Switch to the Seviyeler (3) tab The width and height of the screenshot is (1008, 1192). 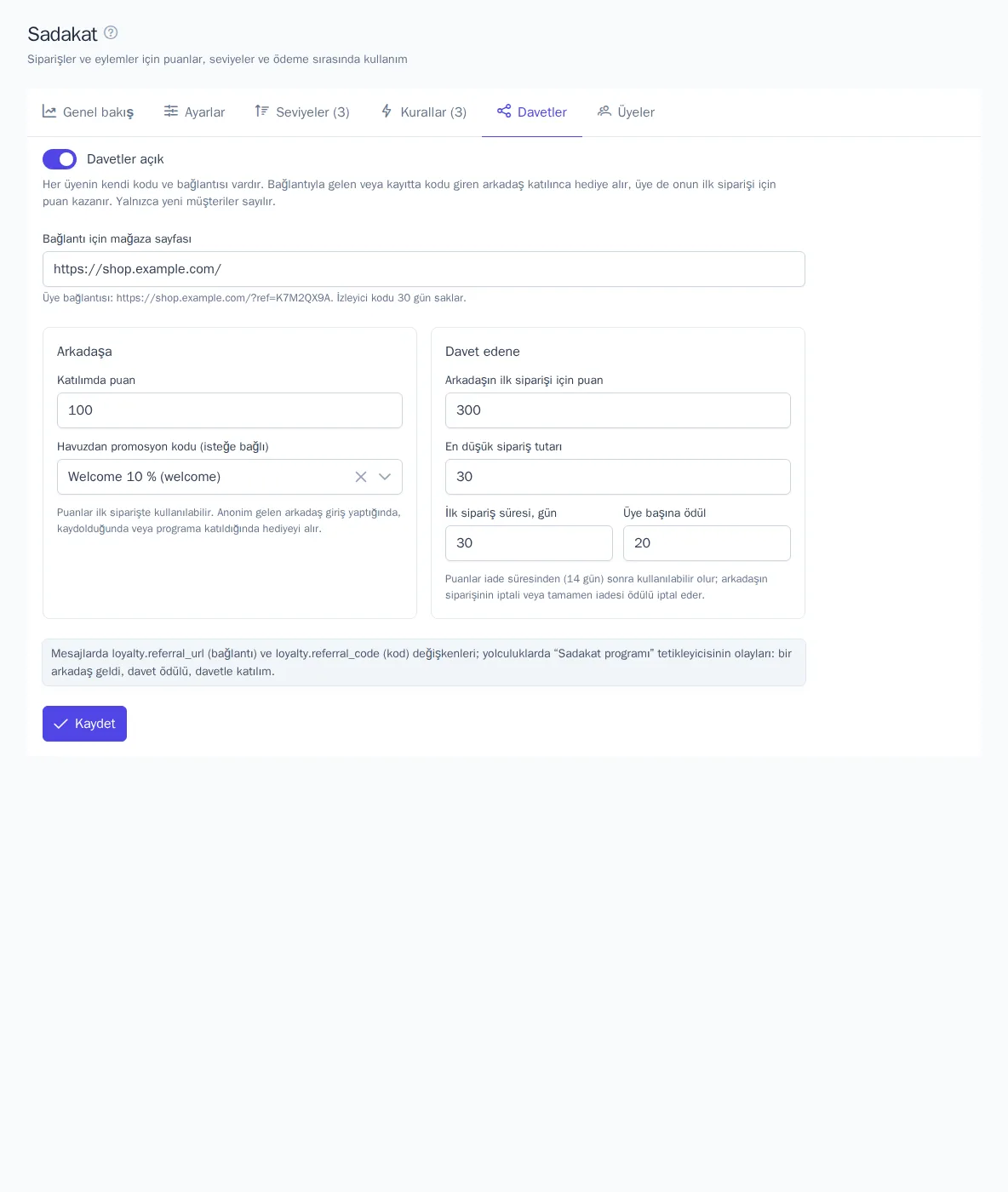point(302,112)
